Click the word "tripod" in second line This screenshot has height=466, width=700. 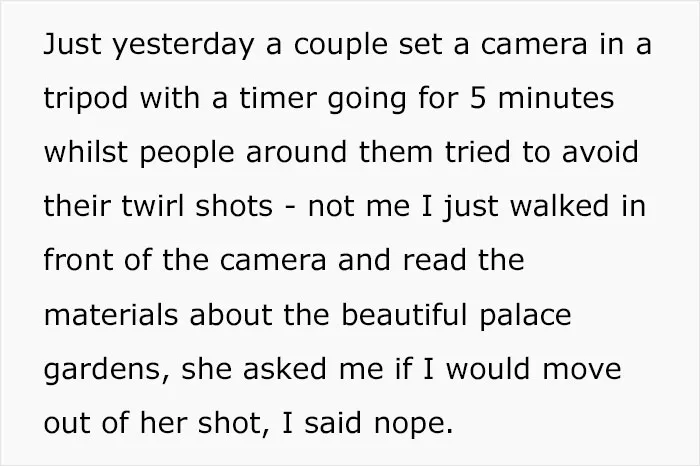click(x=86, y=100)
